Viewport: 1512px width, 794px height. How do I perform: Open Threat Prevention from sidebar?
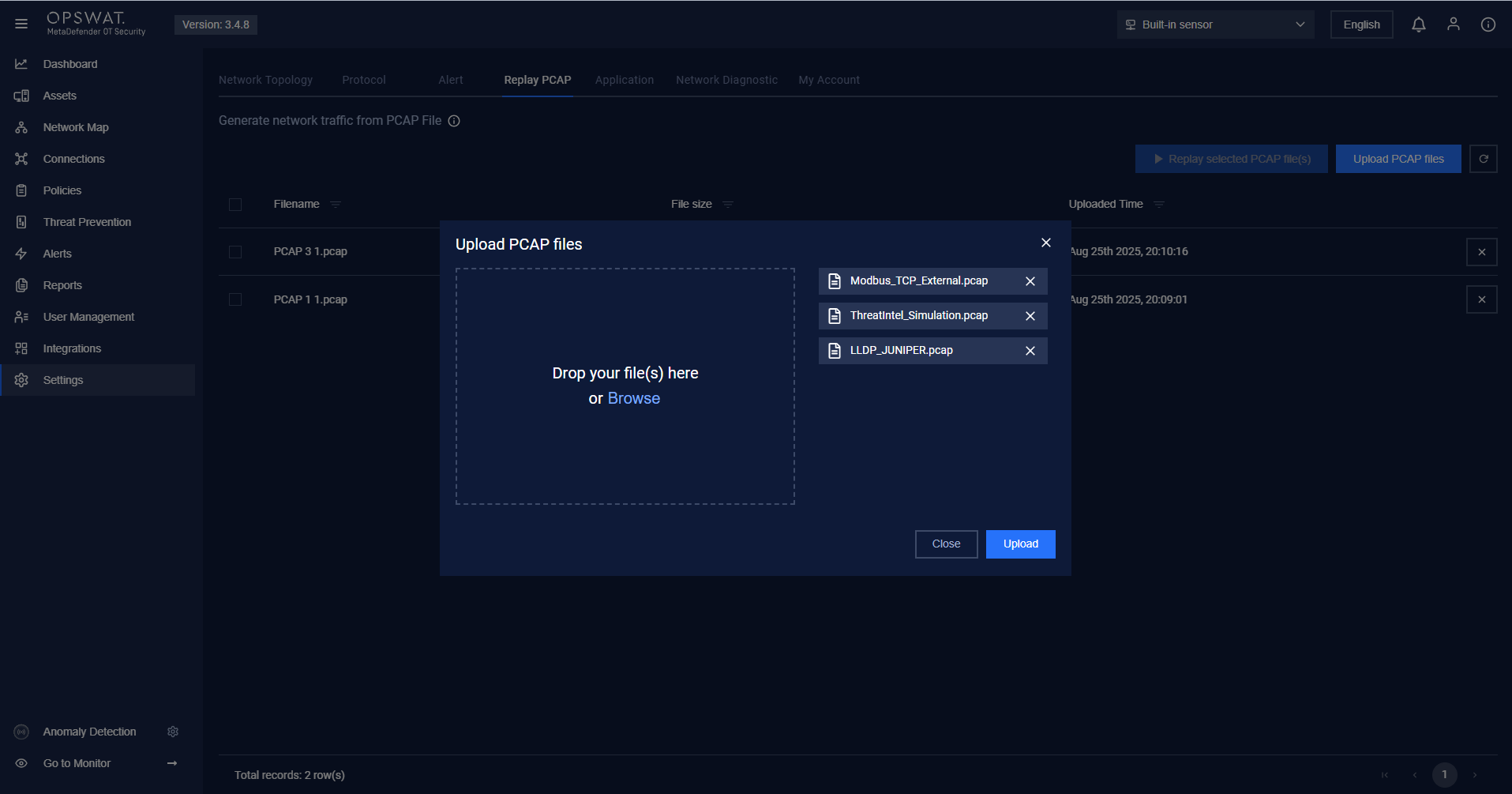point(87,222)
